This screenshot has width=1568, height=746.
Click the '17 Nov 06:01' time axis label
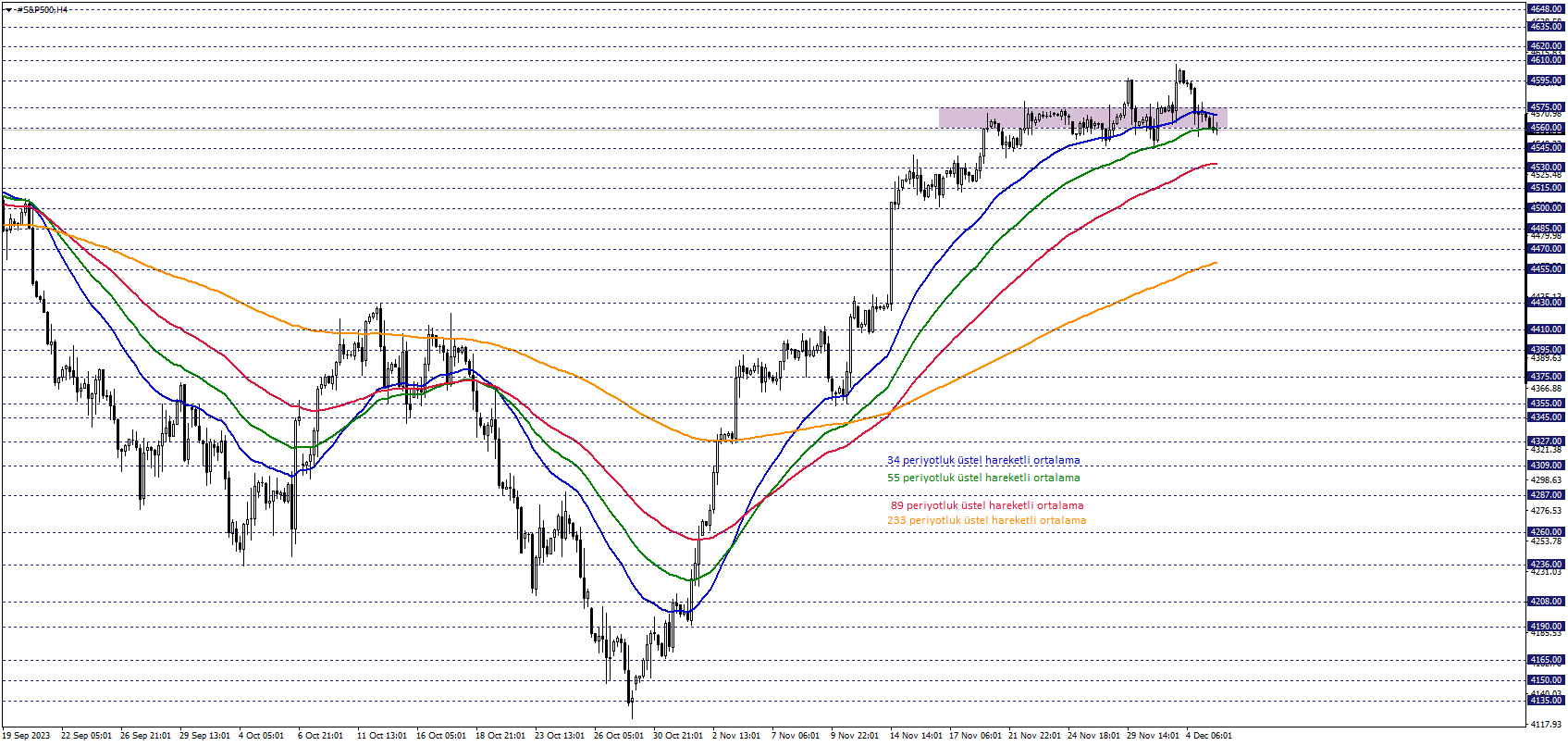click(x=975, y=736)
